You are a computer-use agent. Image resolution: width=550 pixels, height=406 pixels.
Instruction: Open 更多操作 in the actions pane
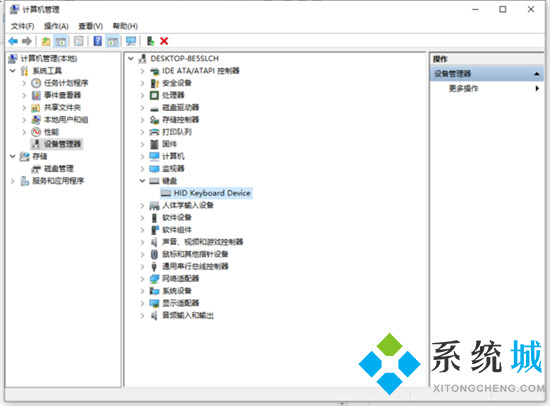(463, 88)
